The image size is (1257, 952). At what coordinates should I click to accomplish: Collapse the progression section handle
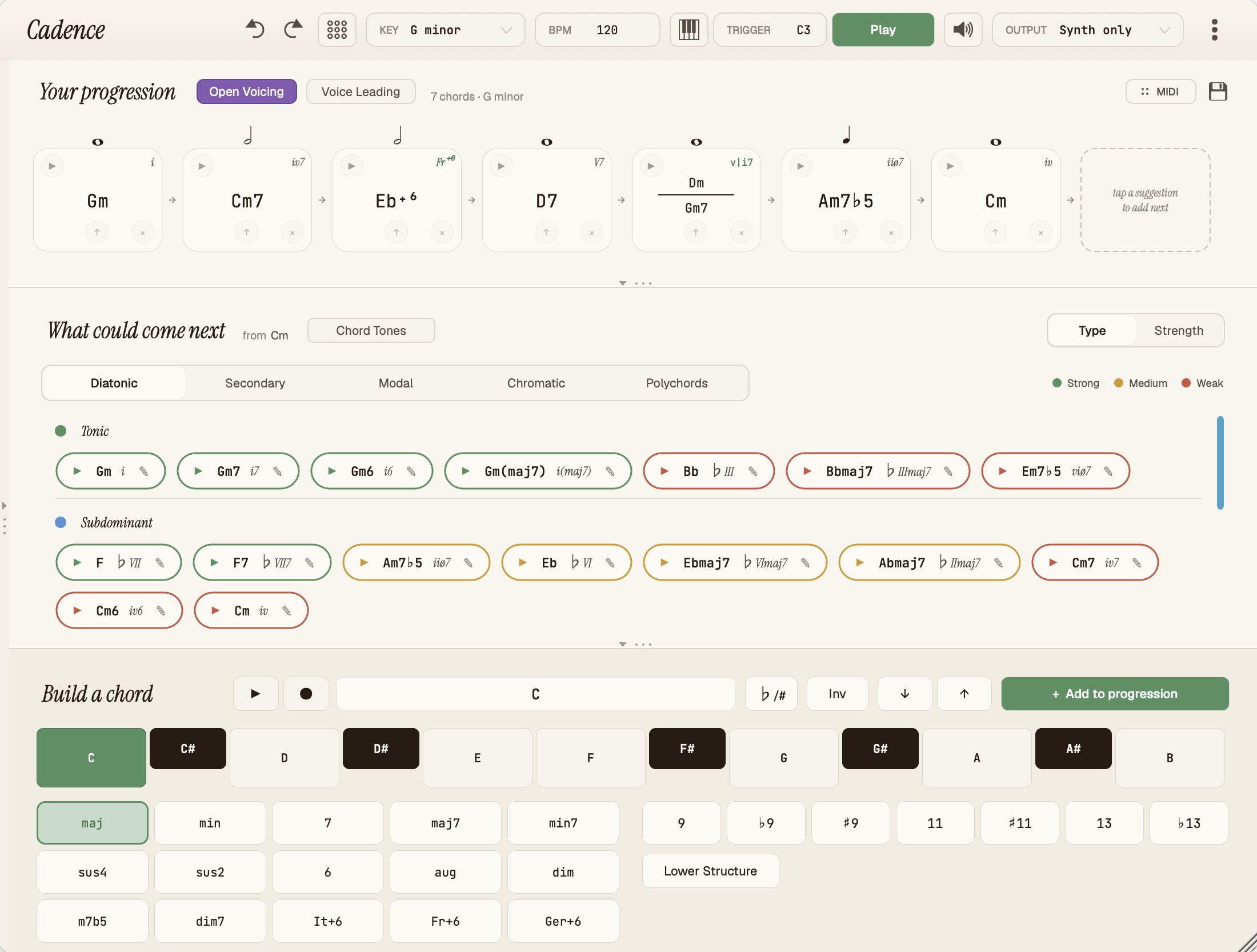(x=635, y=283)
